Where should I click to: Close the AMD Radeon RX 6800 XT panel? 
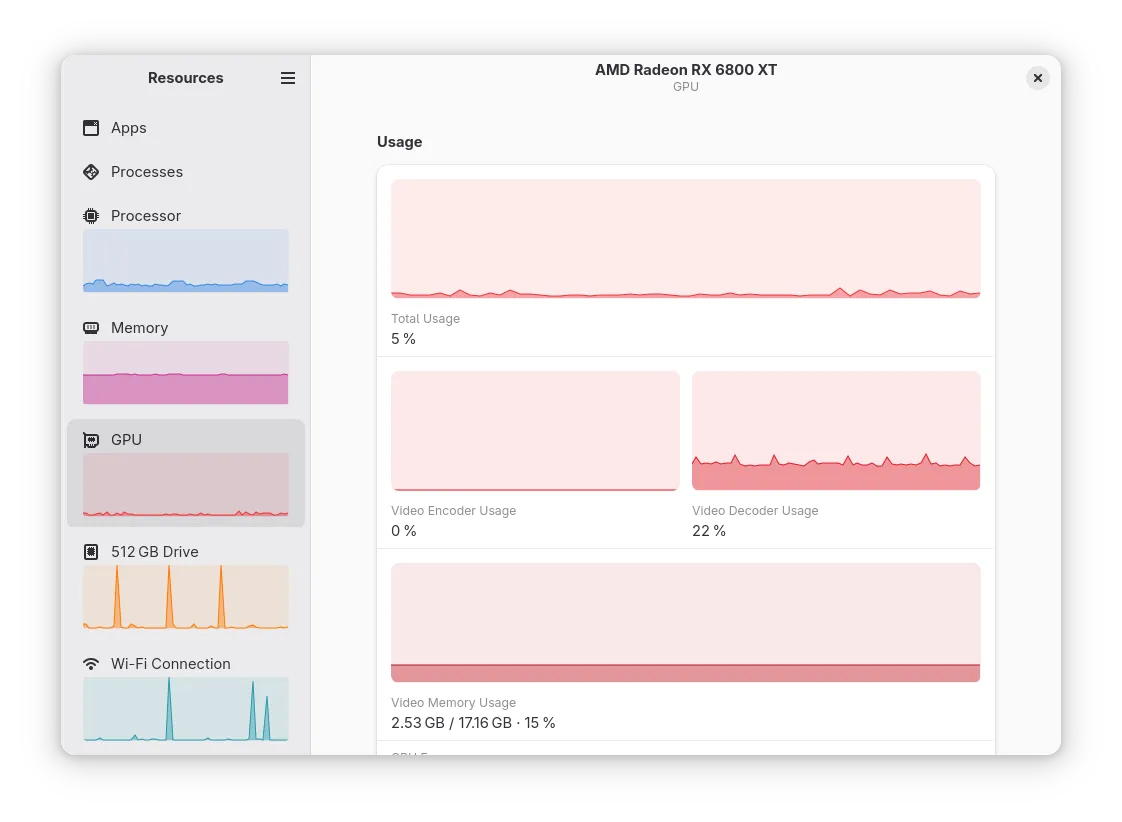(1038, 78)
